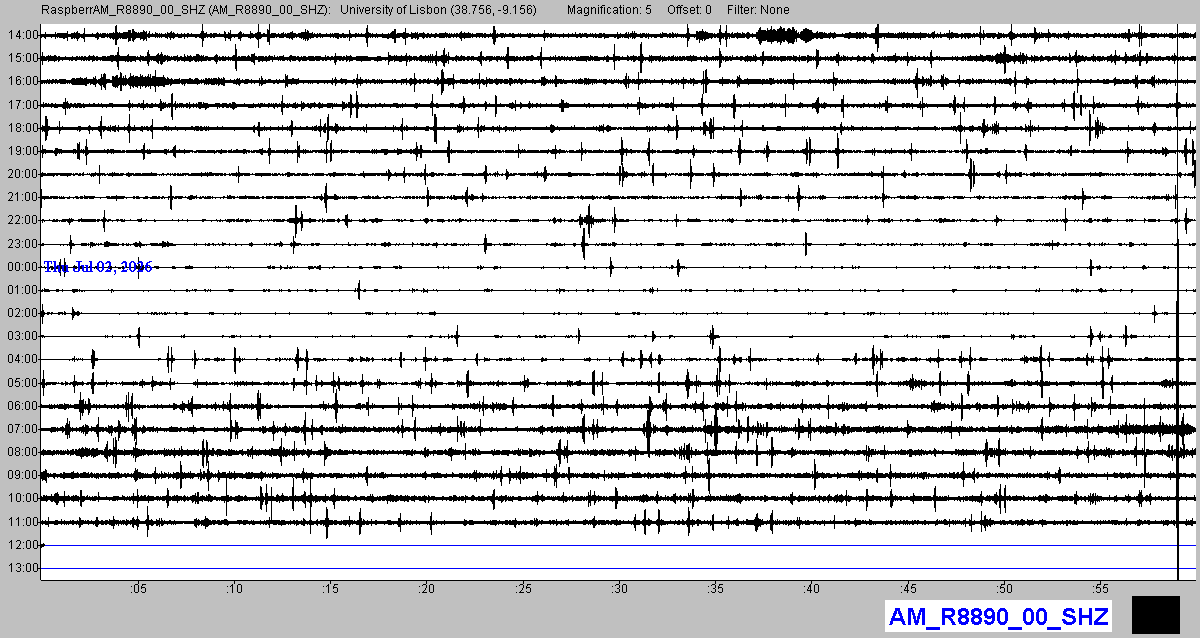The height and width of the screenshot is (638, 1200).
Task: Select the :25 minute axis label
Action: [523, 588]
